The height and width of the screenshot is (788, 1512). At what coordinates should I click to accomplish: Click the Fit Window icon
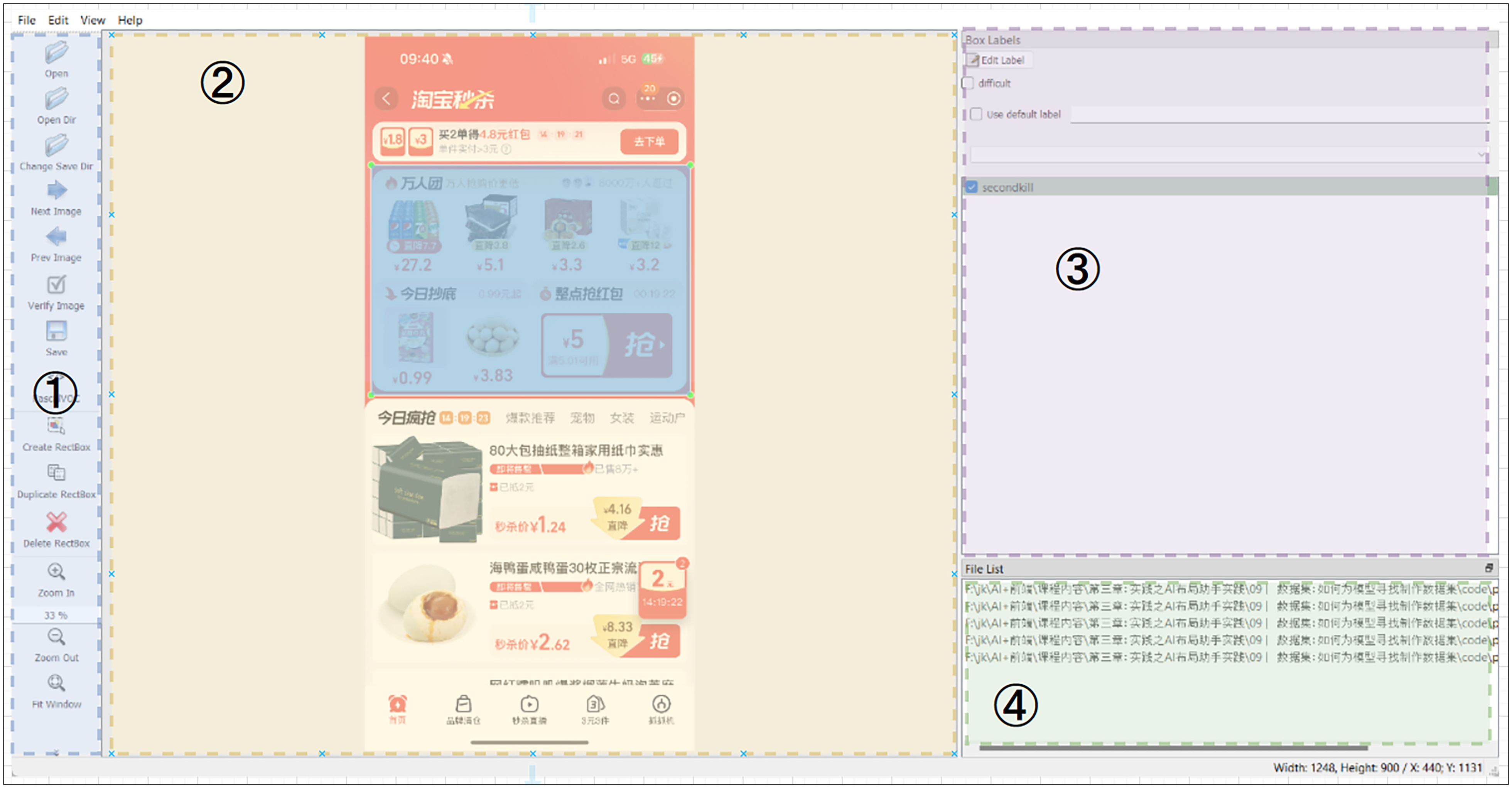pyautogui.click(x=56, y=683)
